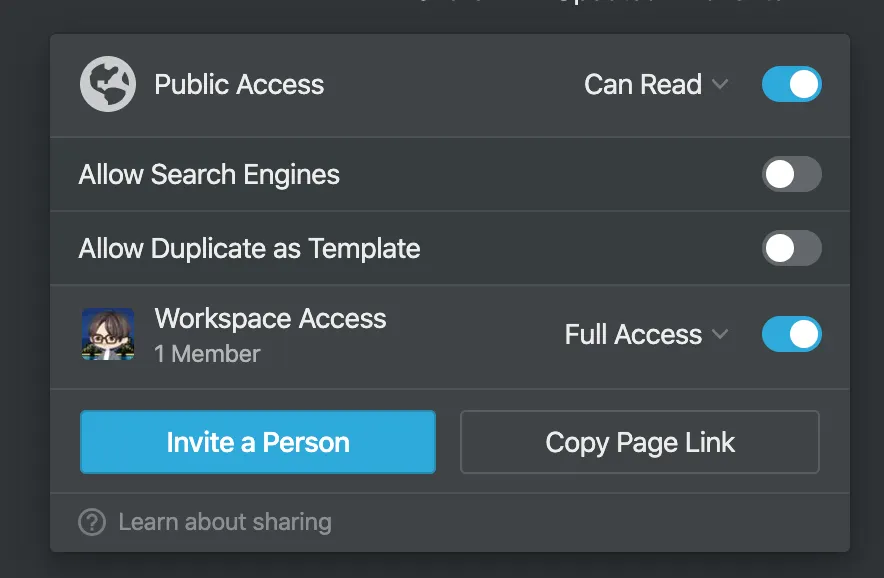Open the Can Read permission dropdown
This screenshot has width=884, height=578.
pyautogui.click(x=643, y=85)
